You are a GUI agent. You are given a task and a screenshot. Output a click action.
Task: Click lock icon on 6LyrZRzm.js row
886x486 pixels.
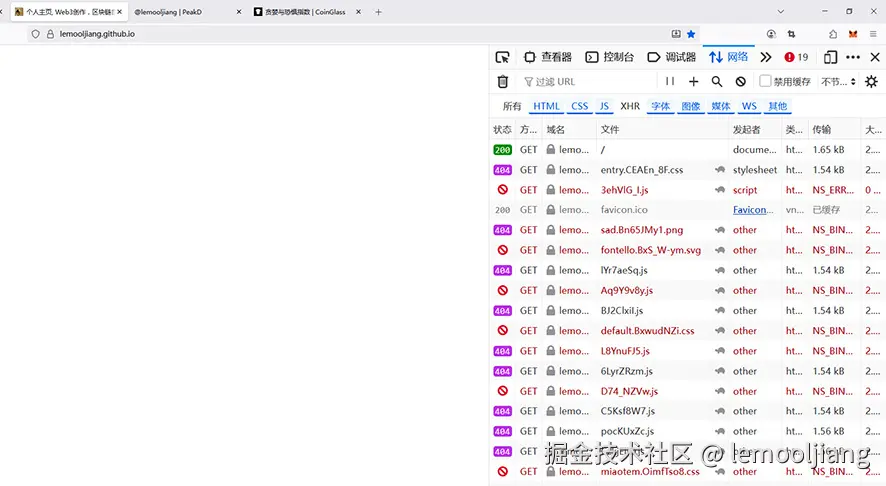pos(550,371)
